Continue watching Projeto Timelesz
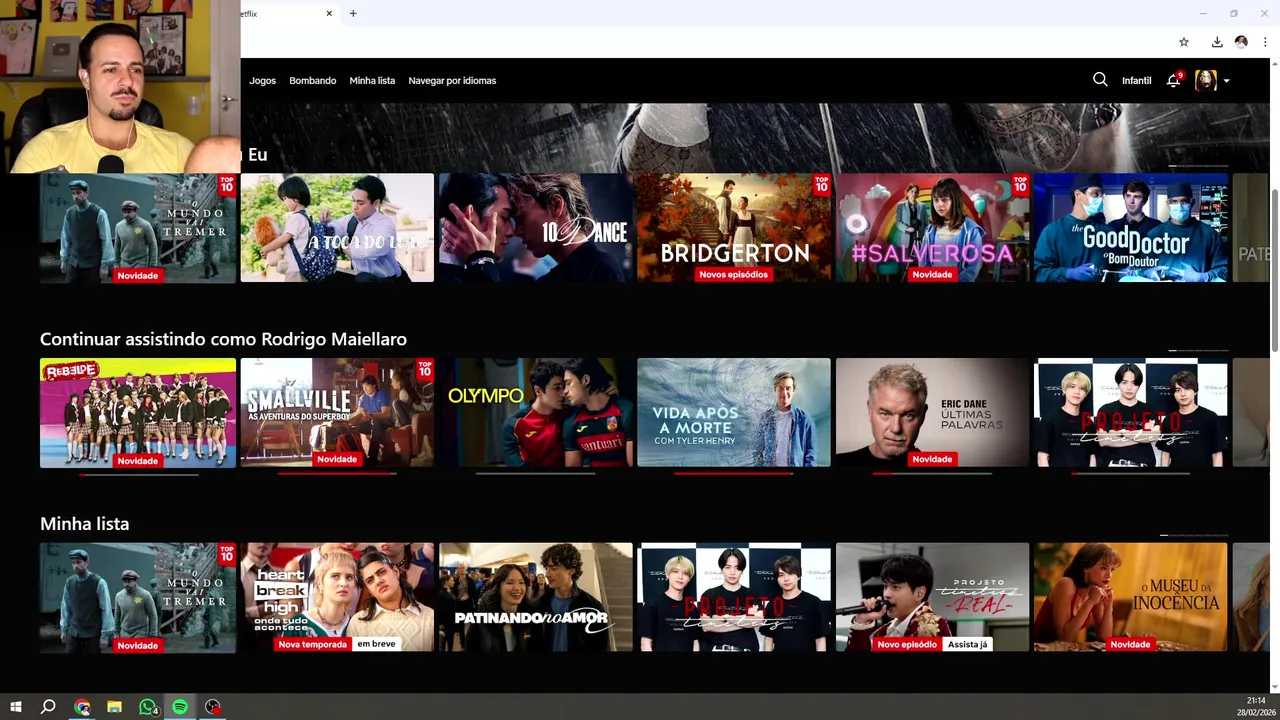The height and width of the screenshot is (720, 1280). (1131, 412)
